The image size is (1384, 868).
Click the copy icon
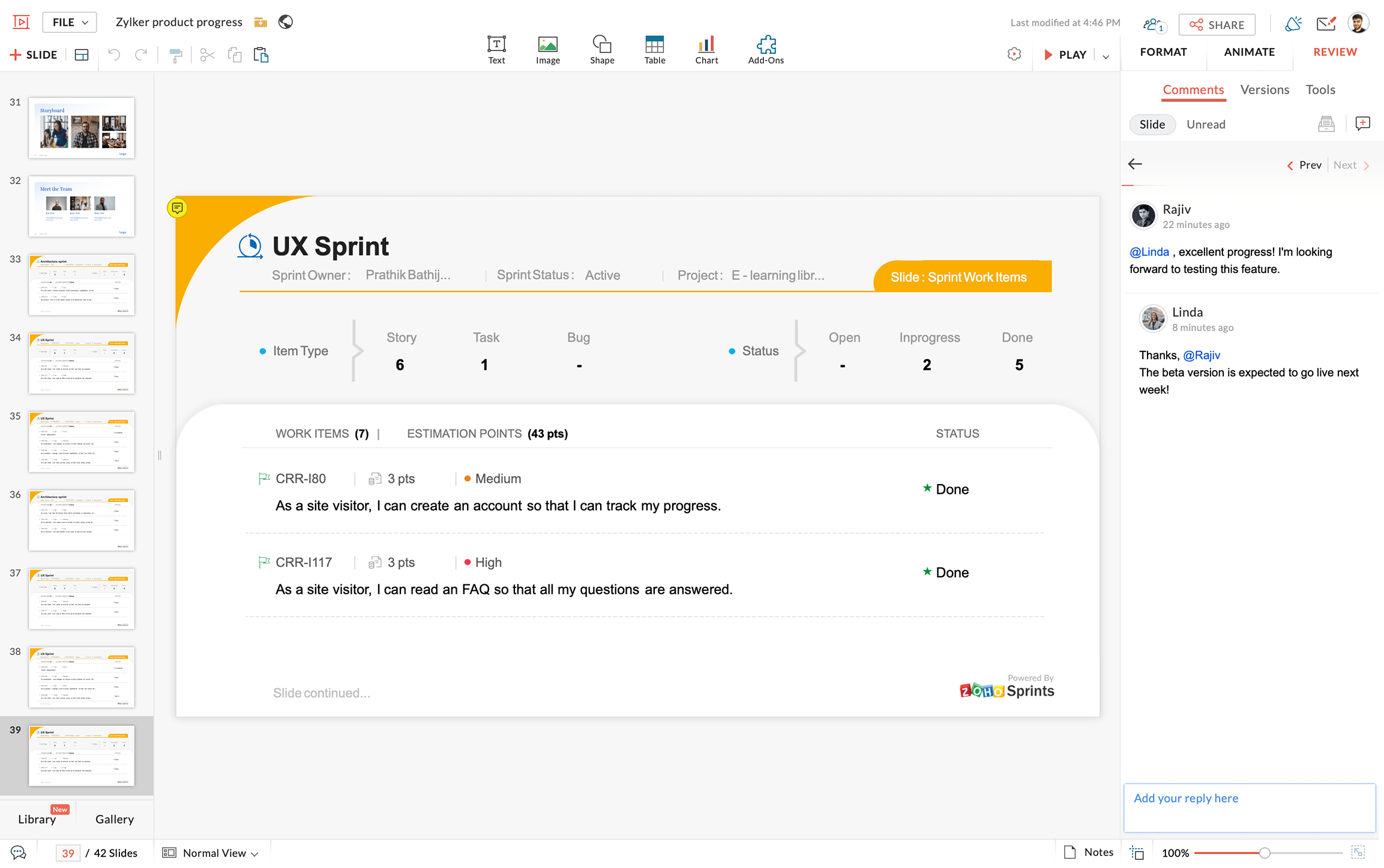click(235, 55)
